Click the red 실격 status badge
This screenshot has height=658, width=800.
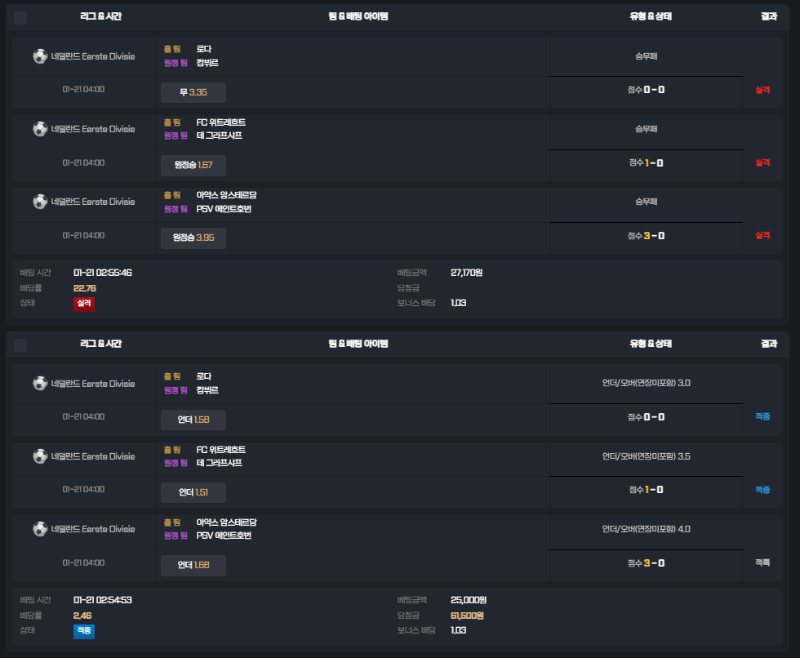[84, 303]
